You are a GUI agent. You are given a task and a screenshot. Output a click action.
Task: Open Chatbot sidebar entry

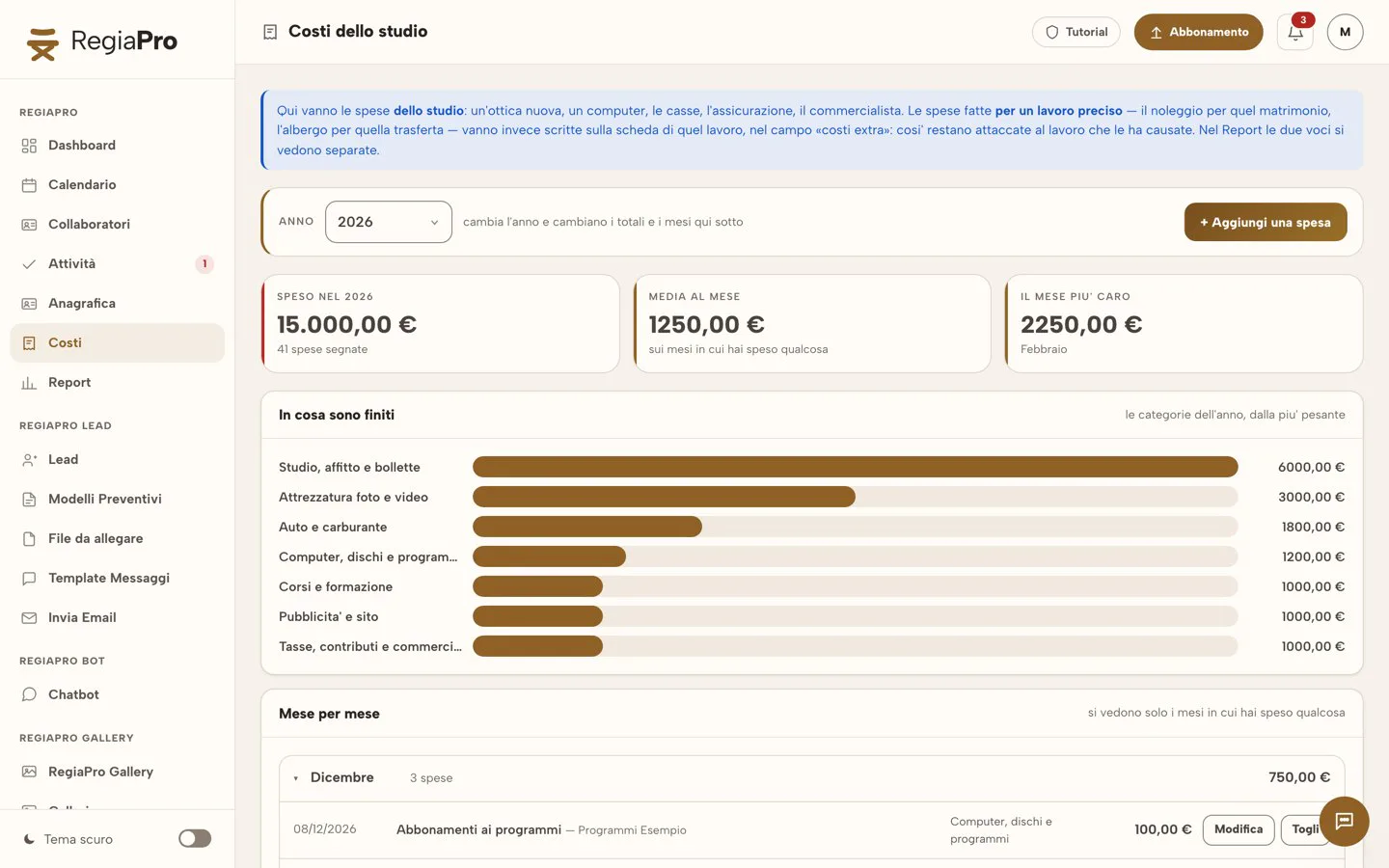(117, 695)
